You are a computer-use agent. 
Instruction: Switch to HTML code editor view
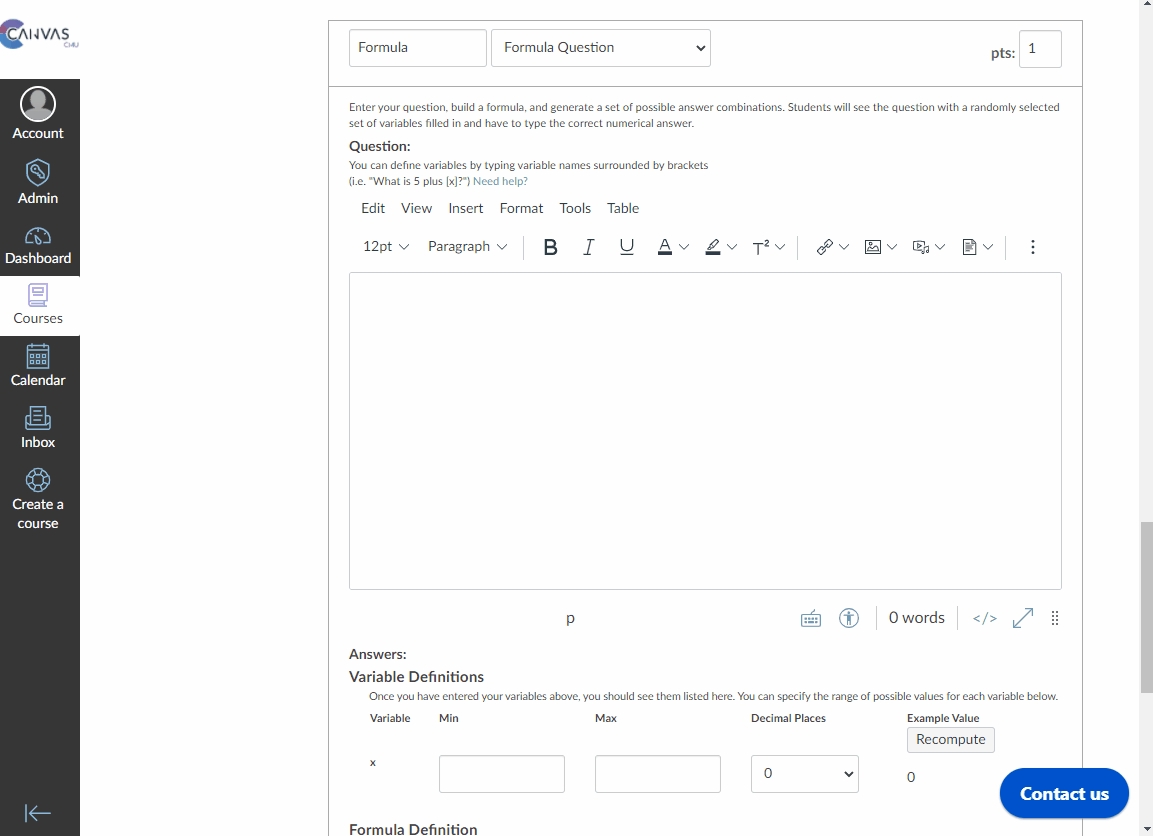point(984,618)
